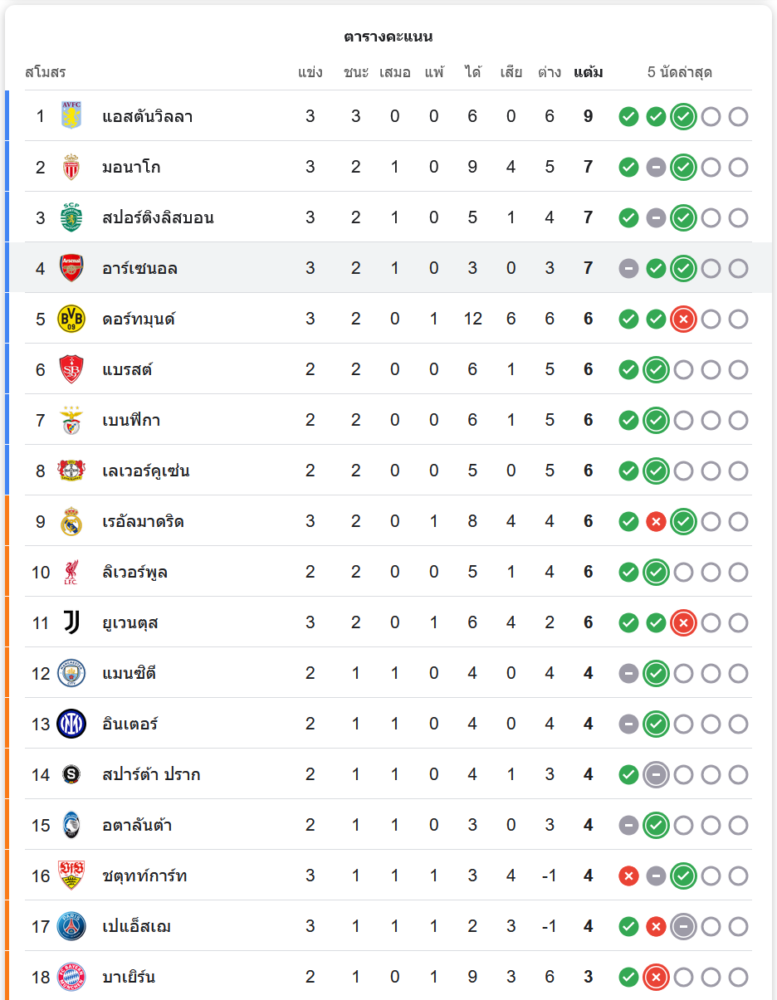Click the Aston Villa club crest
Image resolution: width=777 pixels, height=1000 pixels.
tap(71, 116)
